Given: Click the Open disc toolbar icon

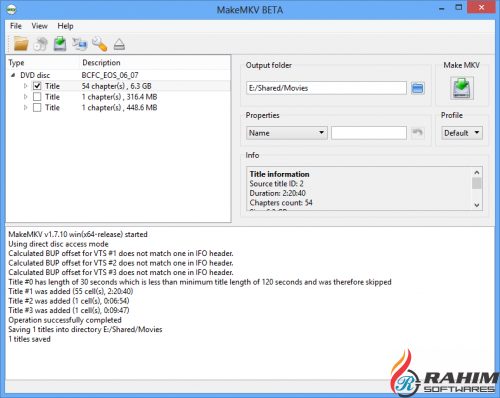Looking at the screenshot, I should (x=41, y=44).
